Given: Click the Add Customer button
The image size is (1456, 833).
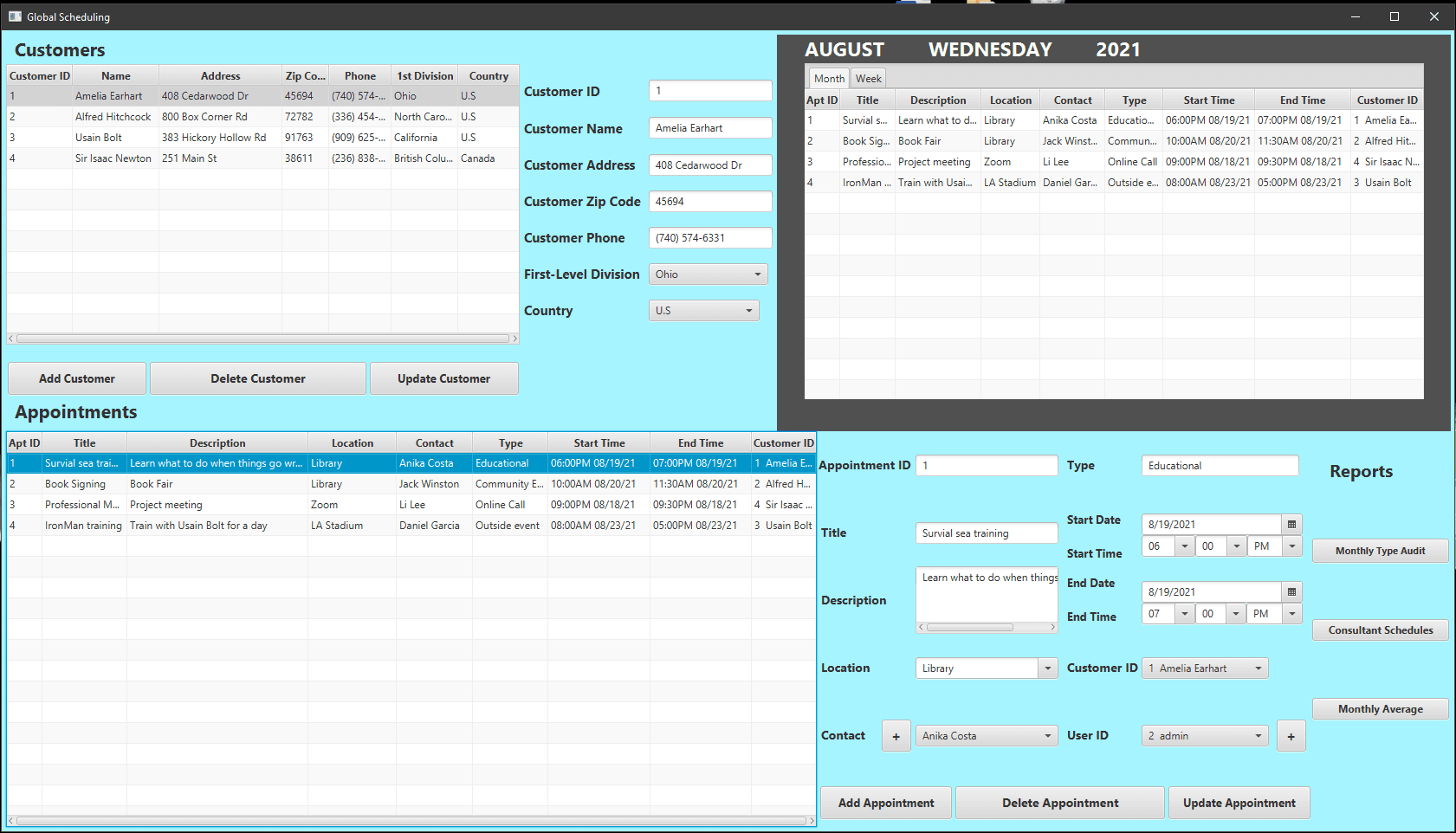Looking at the screenshot, I should pyautogui.click(x=77, y=379).
